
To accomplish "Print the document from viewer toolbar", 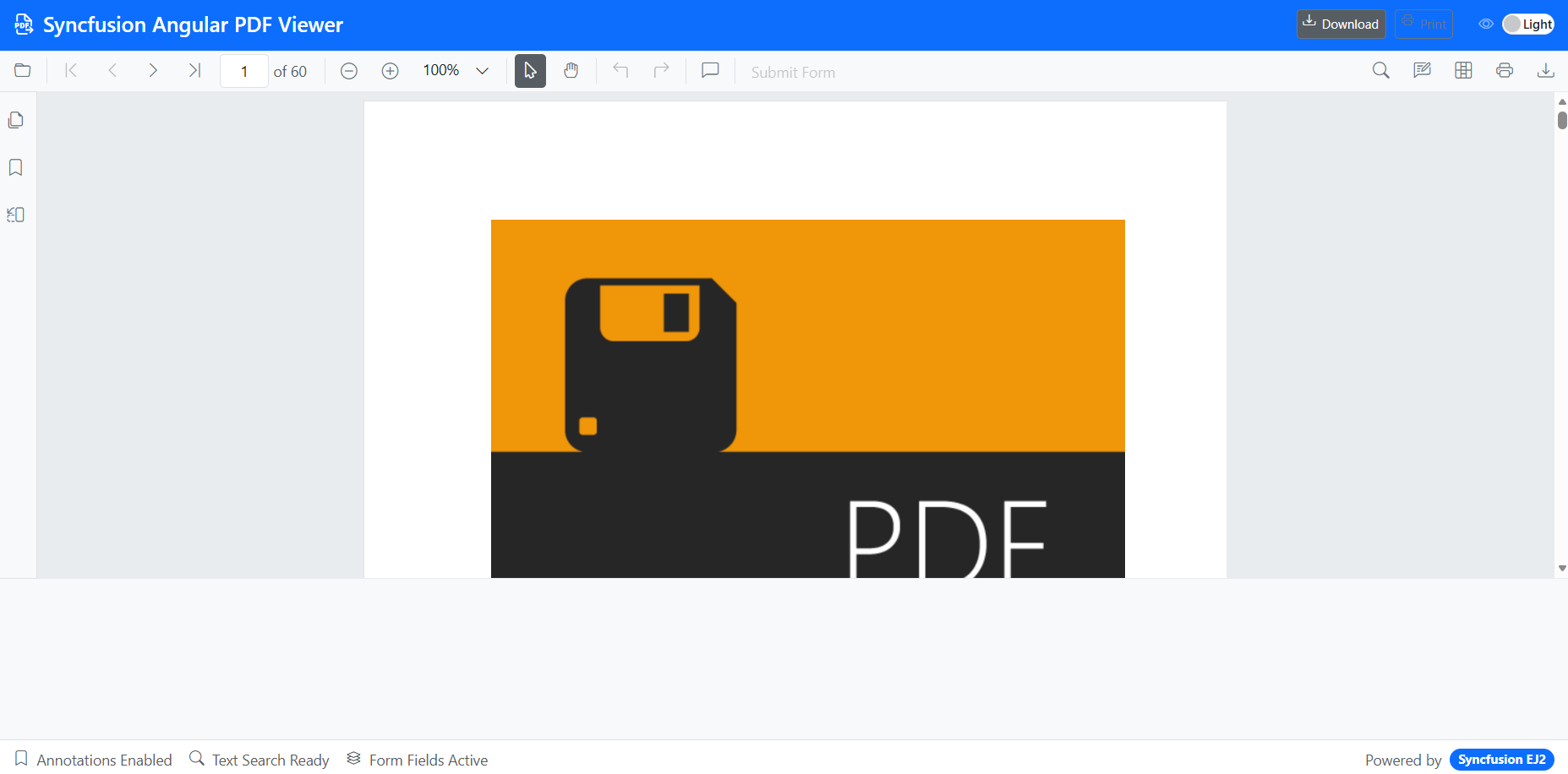I will (1505, 71).
